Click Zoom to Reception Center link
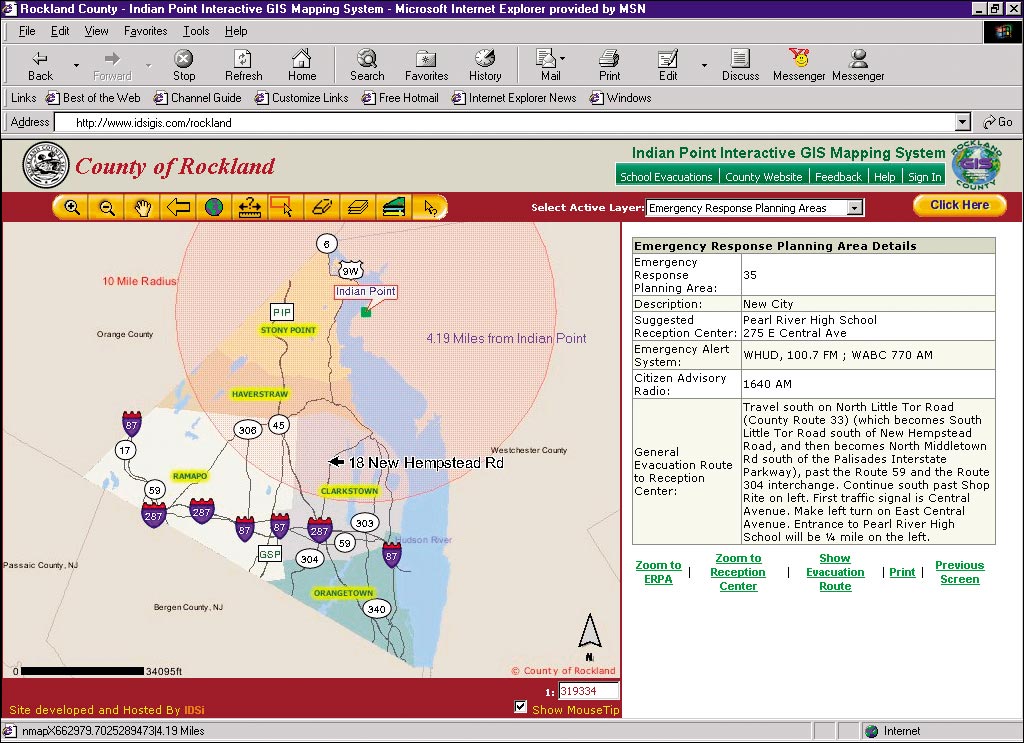1024x743 pixels. [738, 572]
